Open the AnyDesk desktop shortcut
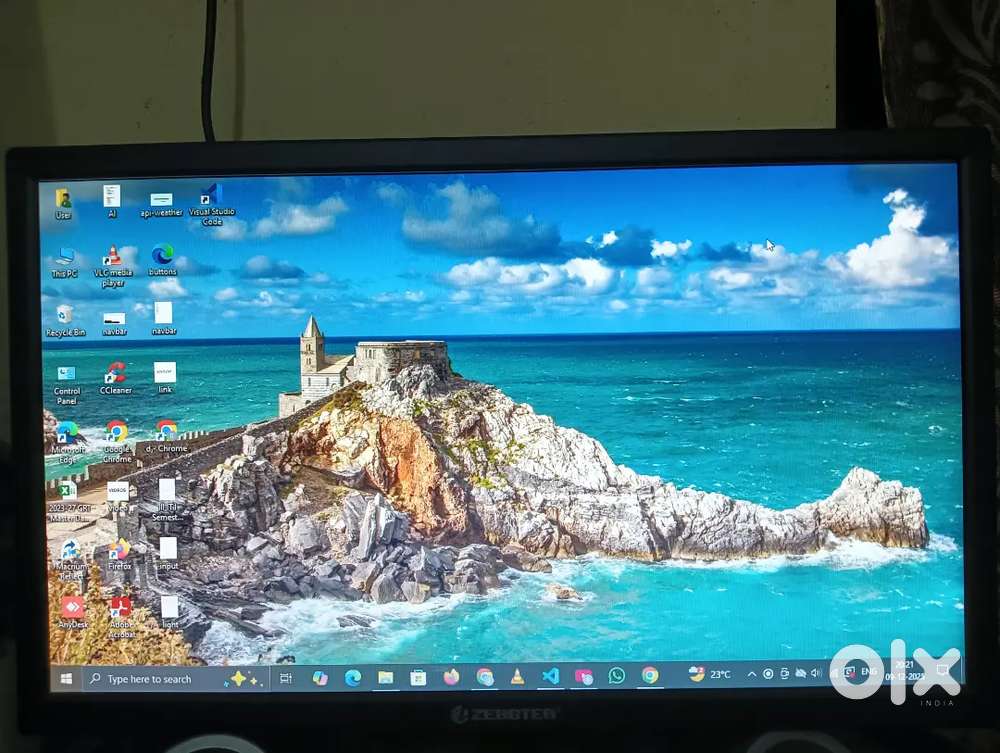 [70, 608]
